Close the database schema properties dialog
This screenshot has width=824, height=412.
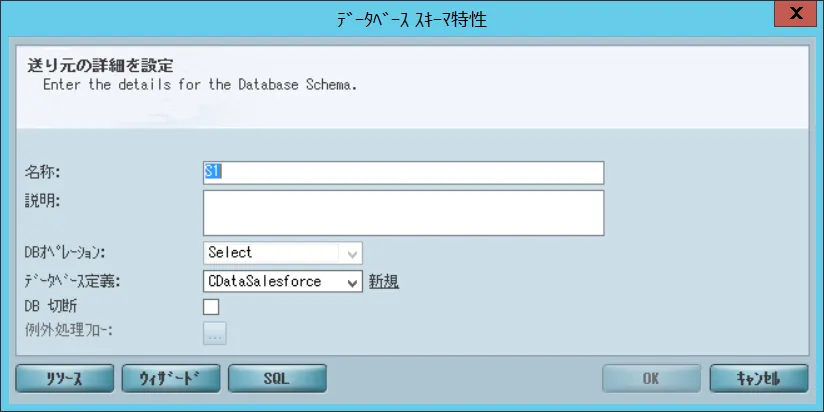click(796, 14)
